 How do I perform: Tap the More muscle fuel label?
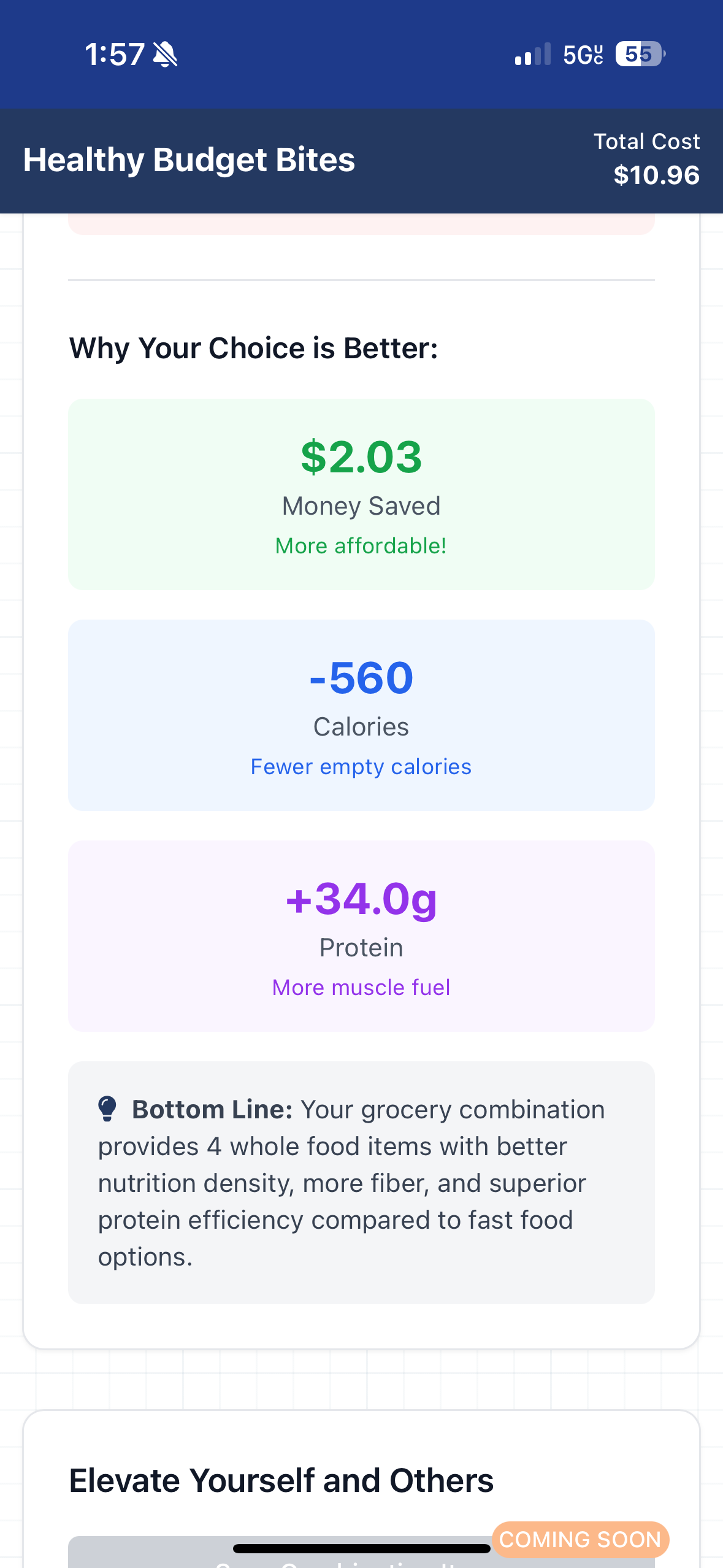(361, 988)
